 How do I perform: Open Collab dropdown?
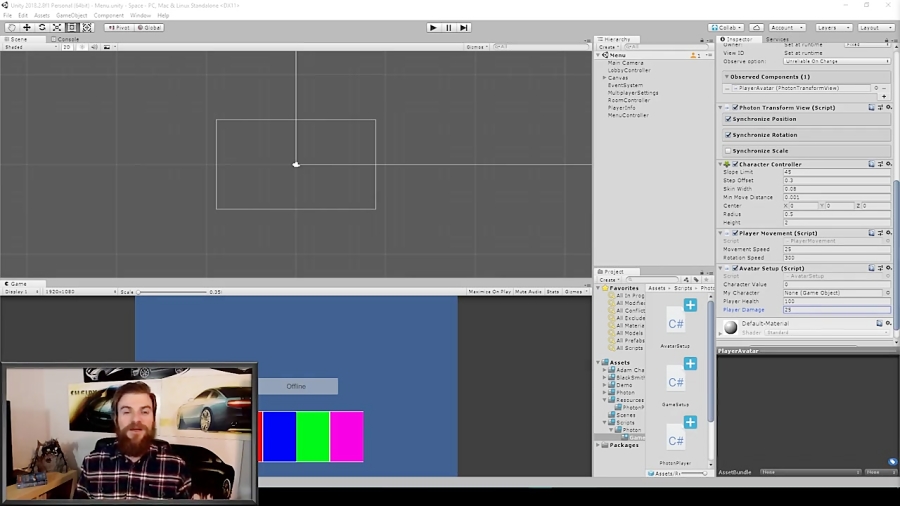click(x=727, y=28)
